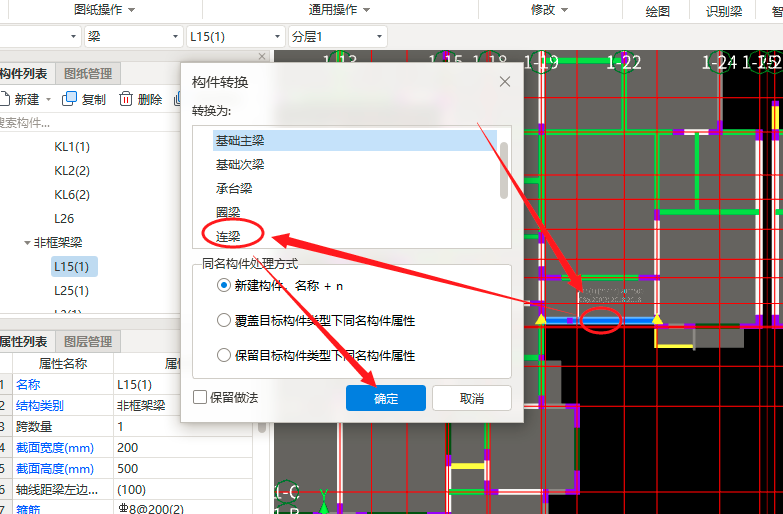Select KL6(2) in the component tree
This screenshot has width=783, height=514.
point(72,195)
